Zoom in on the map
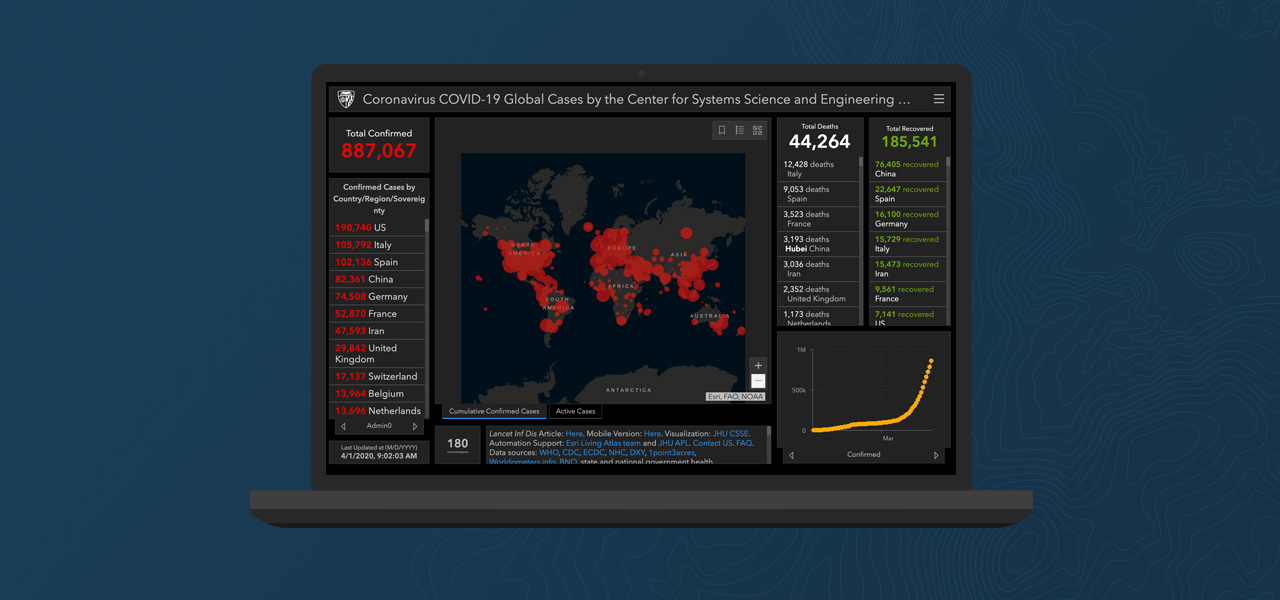The width and height of the screenshot is (1280, 600). tap(758, 366)
